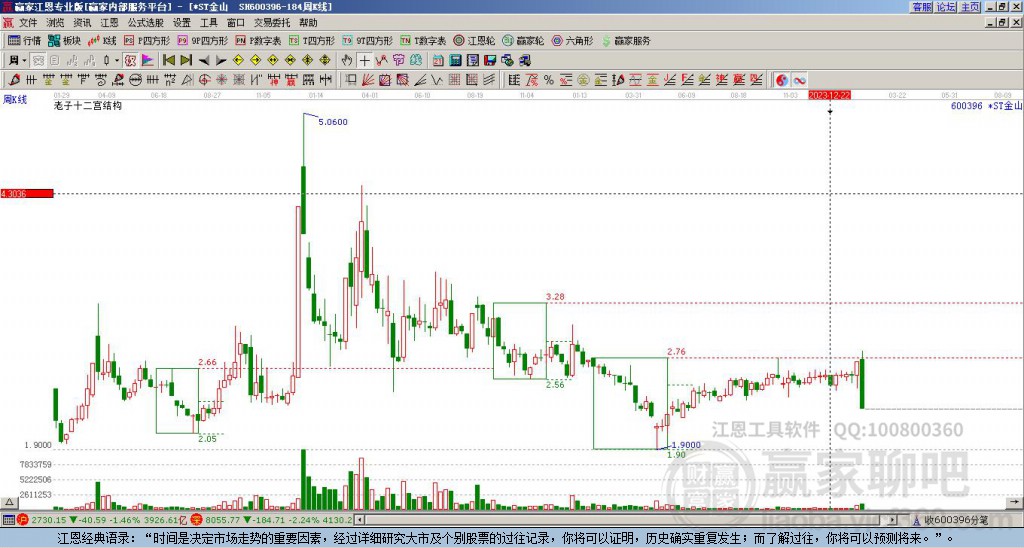Toggle the crosshair cursor tool
This screenshot has height=548, width=1024.
point(364,61)
